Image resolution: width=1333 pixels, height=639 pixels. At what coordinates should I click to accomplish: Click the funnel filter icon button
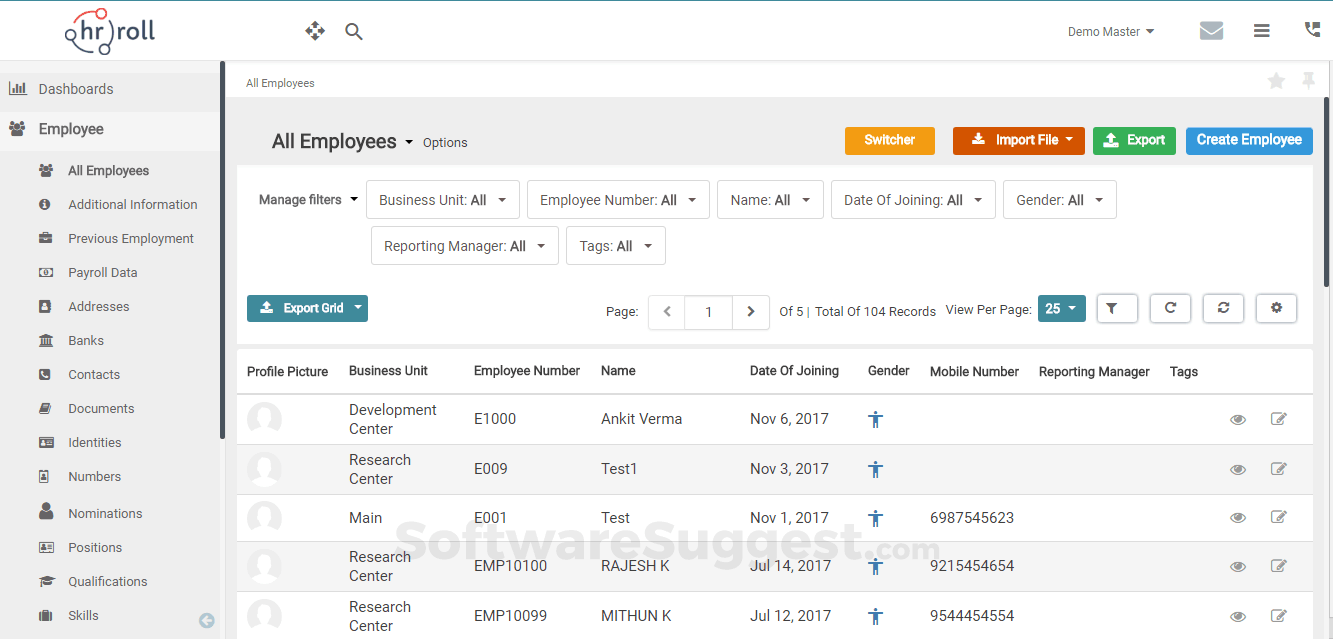[1117, 308]
